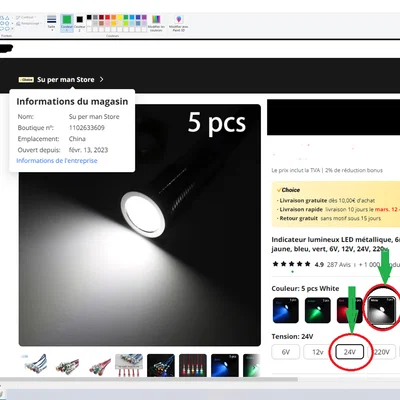The width and height of the screenshot is (400, 400).
Task: Open sixth gallery thumbnail with colored light beams
Action: pyautogui.click(x=193, y=365)
